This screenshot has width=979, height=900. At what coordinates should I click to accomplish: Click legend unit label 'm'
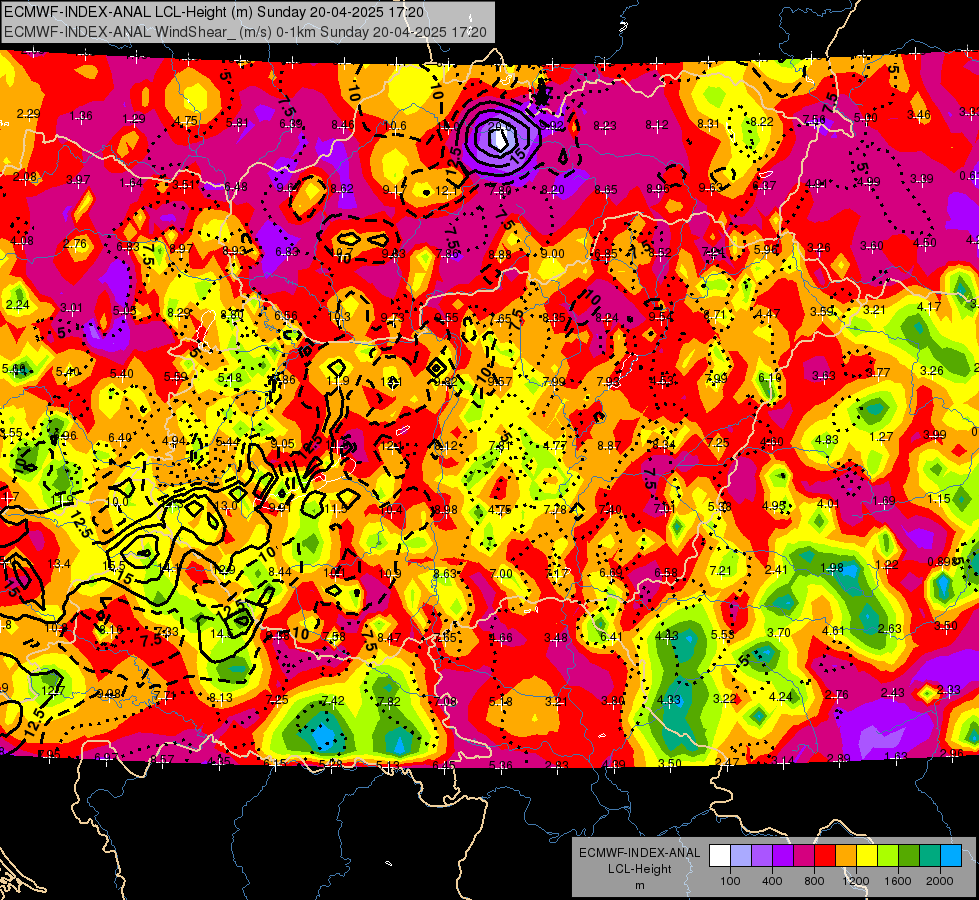pyautogui.click(x=639, y=886)
